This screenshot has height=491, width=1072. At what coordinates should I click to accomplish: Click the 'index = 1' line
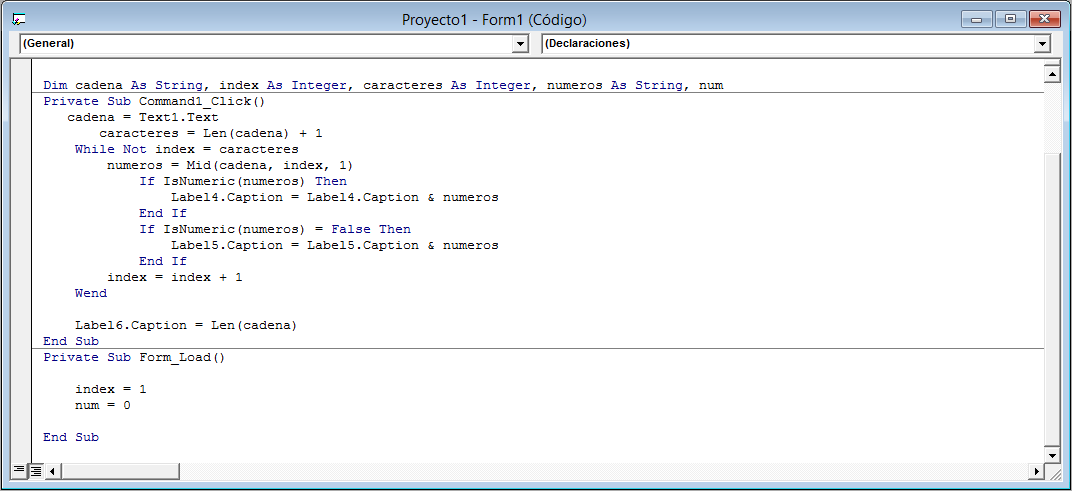111,390
